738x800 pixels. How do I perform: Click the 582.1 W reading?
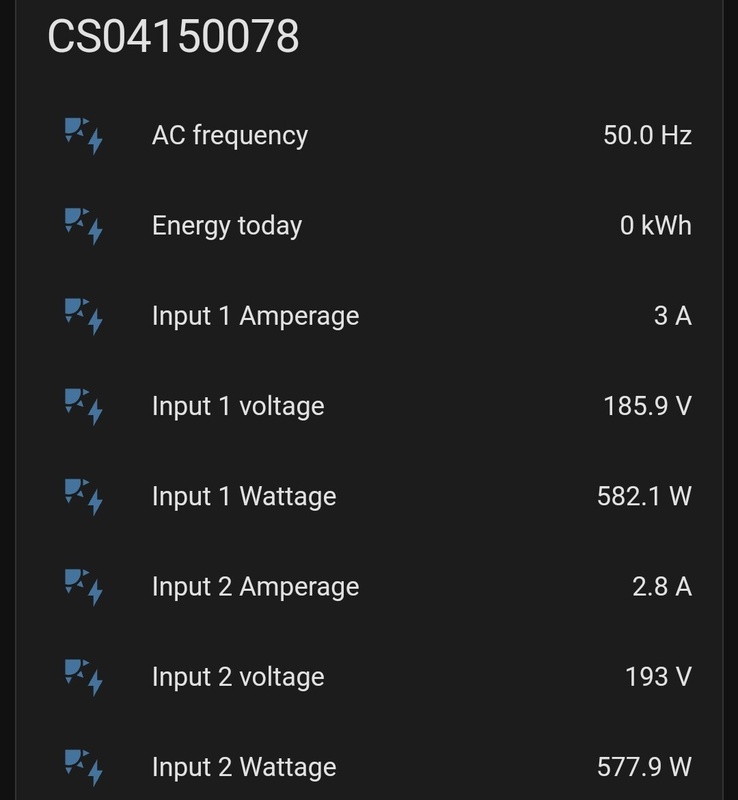(644, 496)
